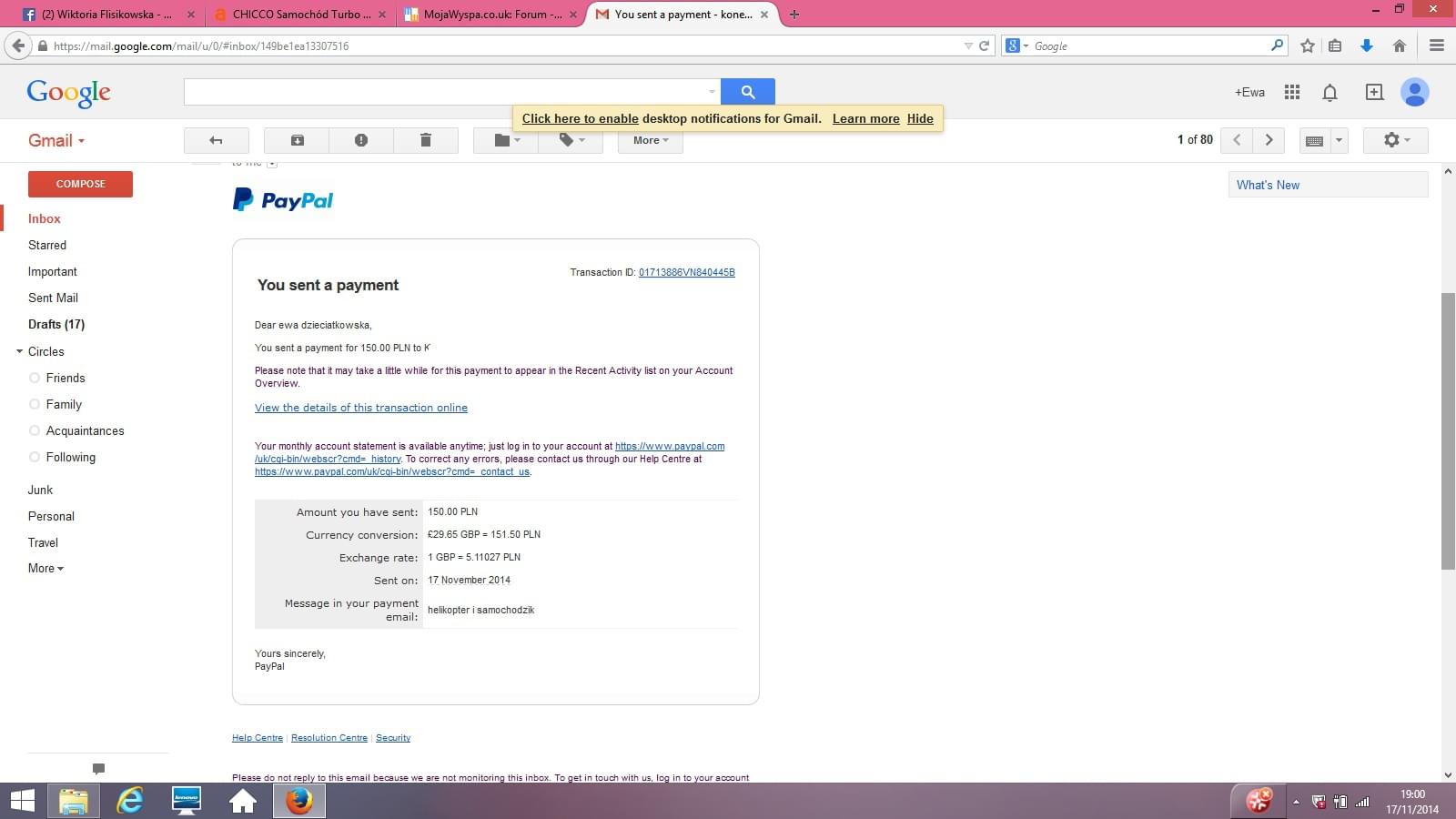The width and height of the screenshot is (1456, 819).
Task: Open the Personal label
Action: tap(51, 516)
